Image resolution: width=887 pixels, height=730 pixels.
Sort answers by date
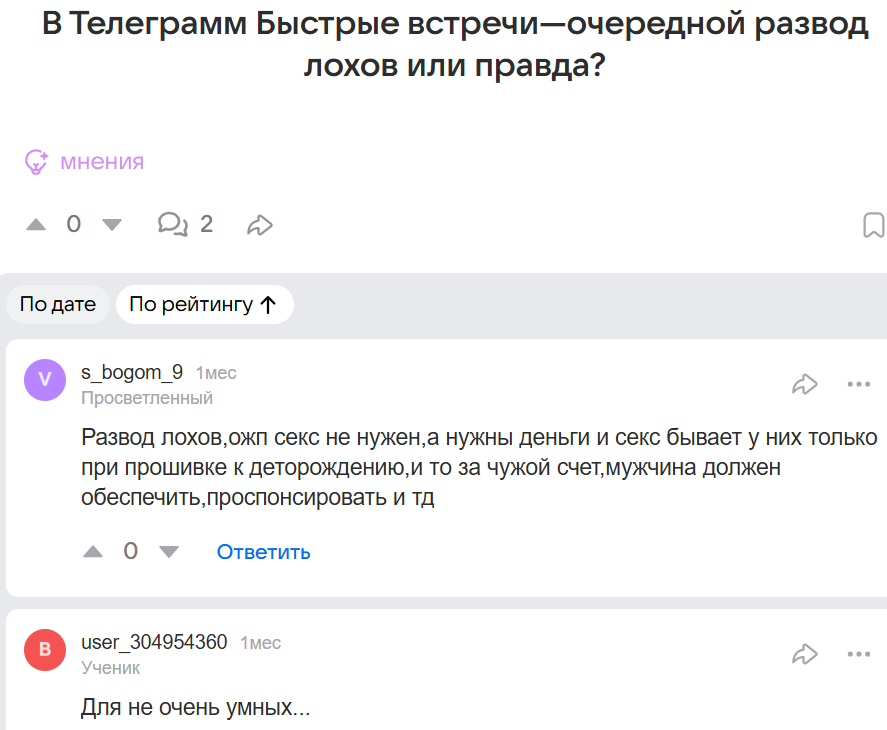point(58,305)
